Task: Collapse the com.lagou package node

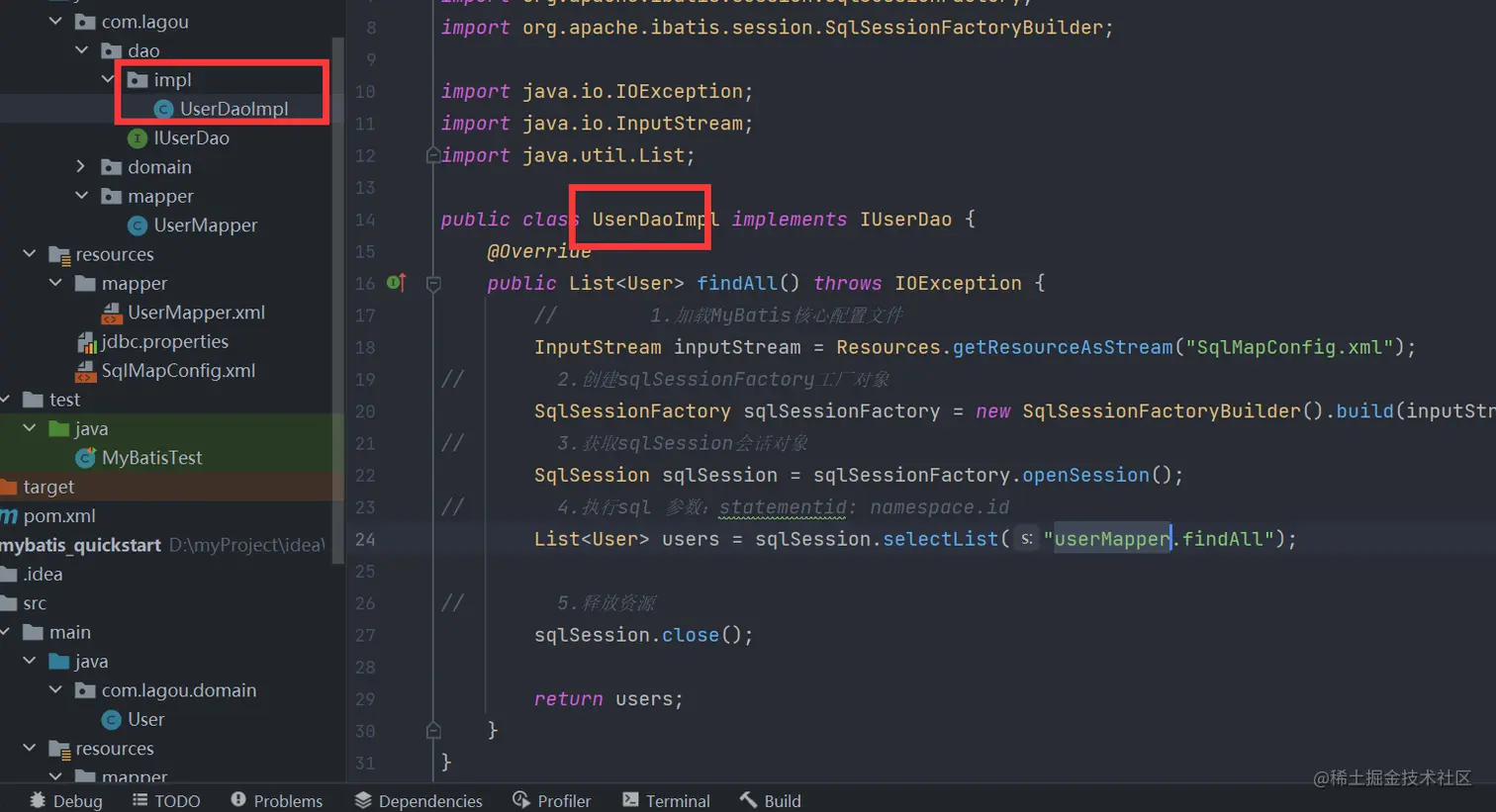Action: (55, 21)
